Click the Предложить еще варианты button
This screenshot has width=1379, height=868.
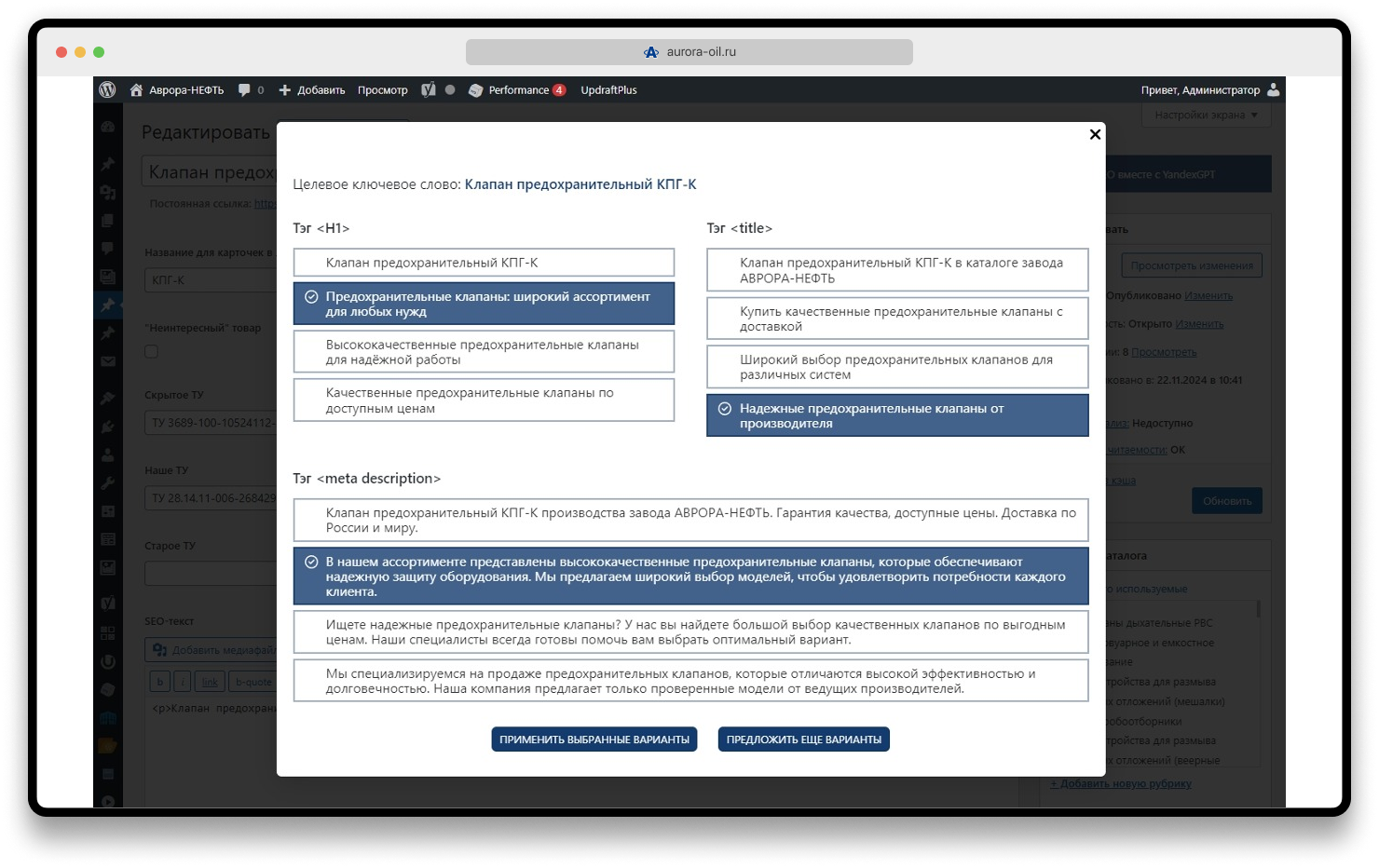click(803, 739)
